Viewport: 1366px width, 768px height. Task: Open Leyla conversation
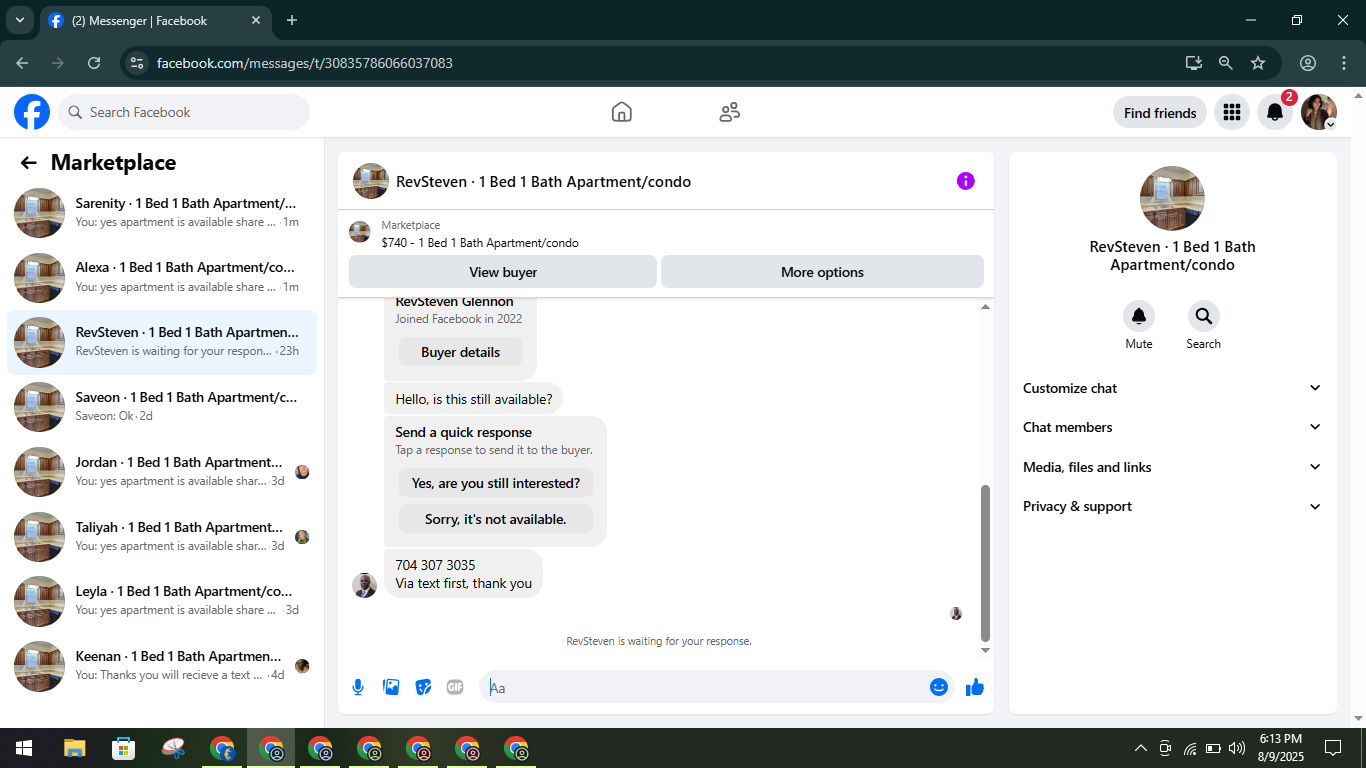point(162,601)
